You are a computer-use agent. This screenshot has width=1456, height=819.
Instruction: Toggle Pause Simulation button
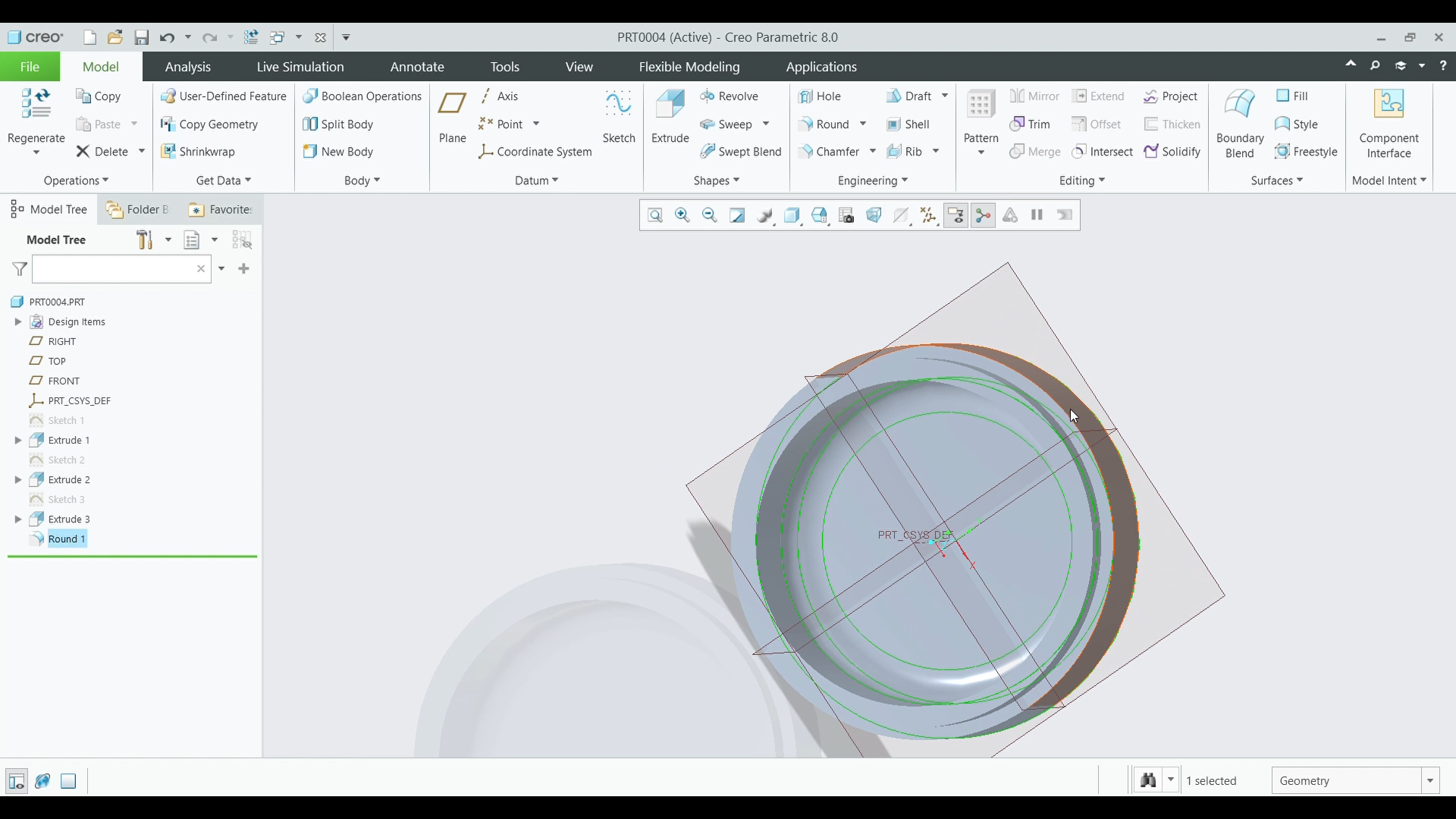(1037, 215)
